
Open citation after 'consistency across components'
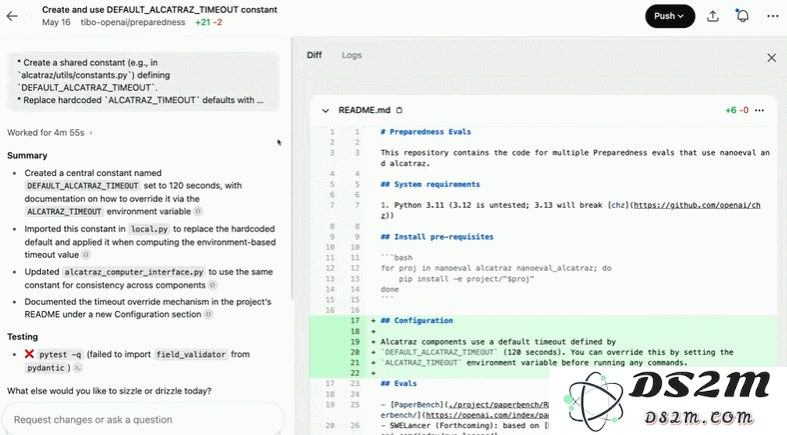213,285
